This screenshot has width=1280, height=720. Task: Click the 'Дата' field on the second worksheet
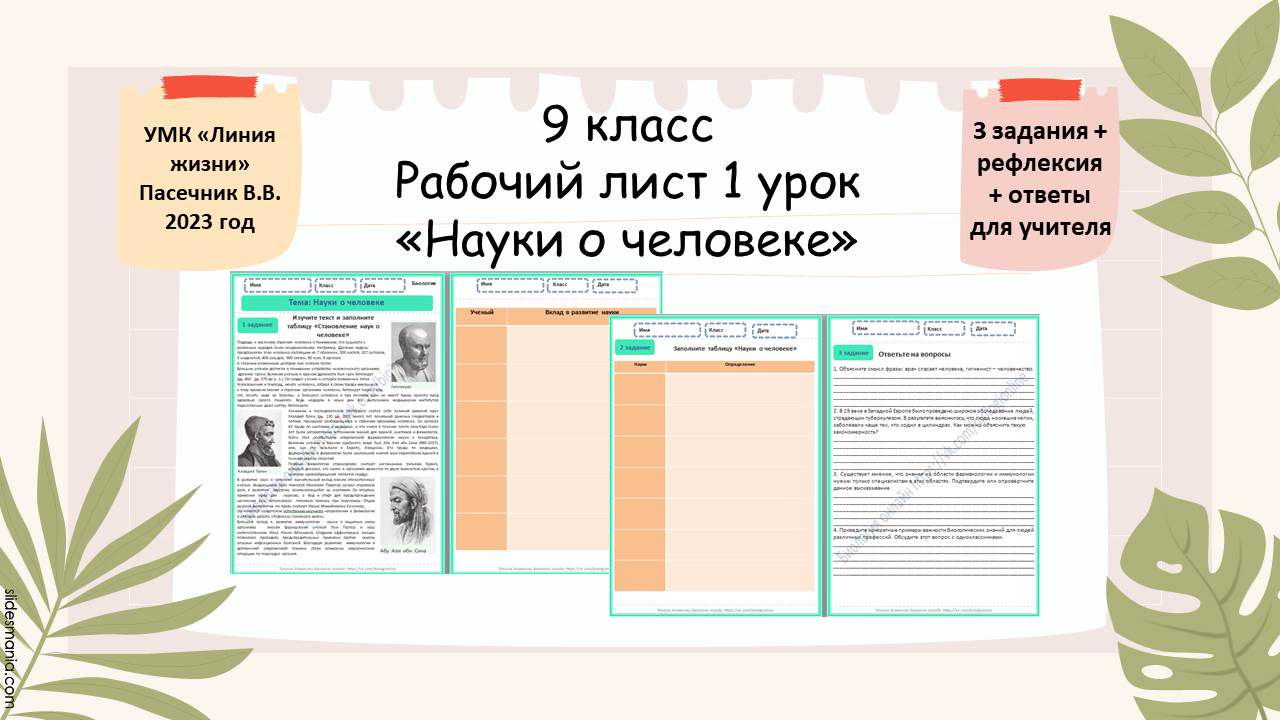click(x=617, y=284)
